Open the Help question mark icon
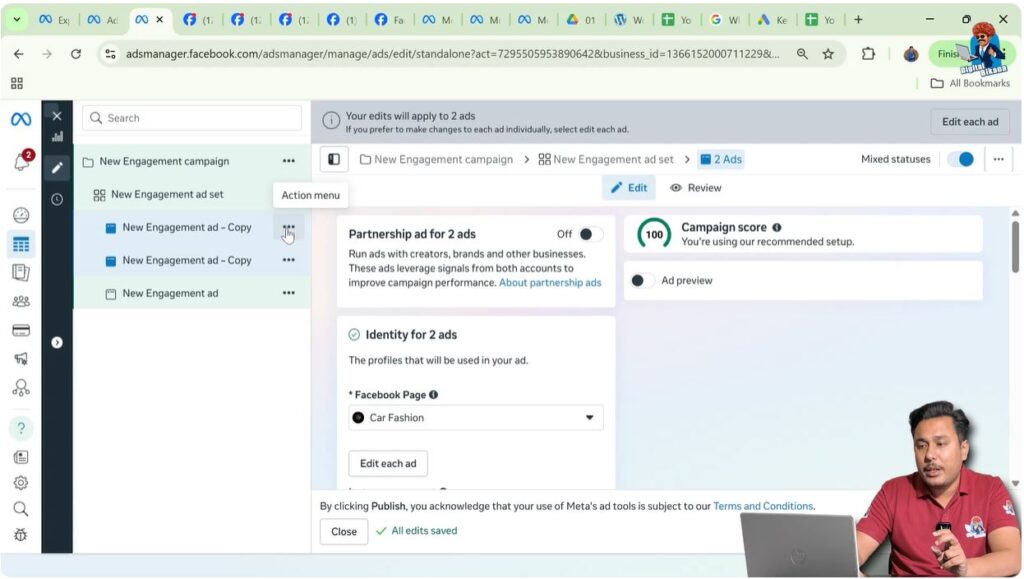1024x579 pixels. tap(21, 428)
